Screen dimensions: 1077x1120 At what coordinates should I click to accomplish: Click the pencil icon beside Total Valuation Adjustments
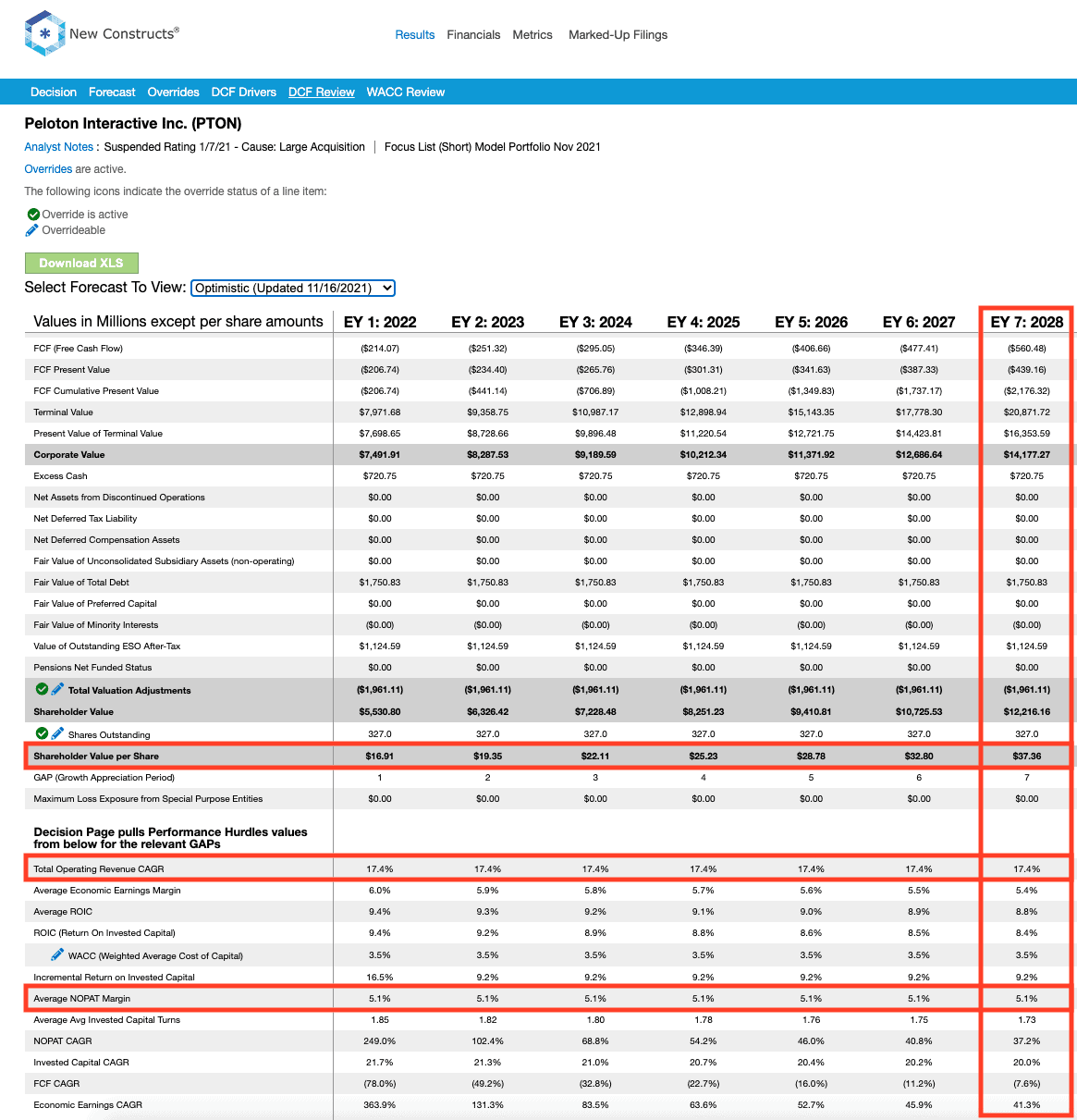click(57, 689)
